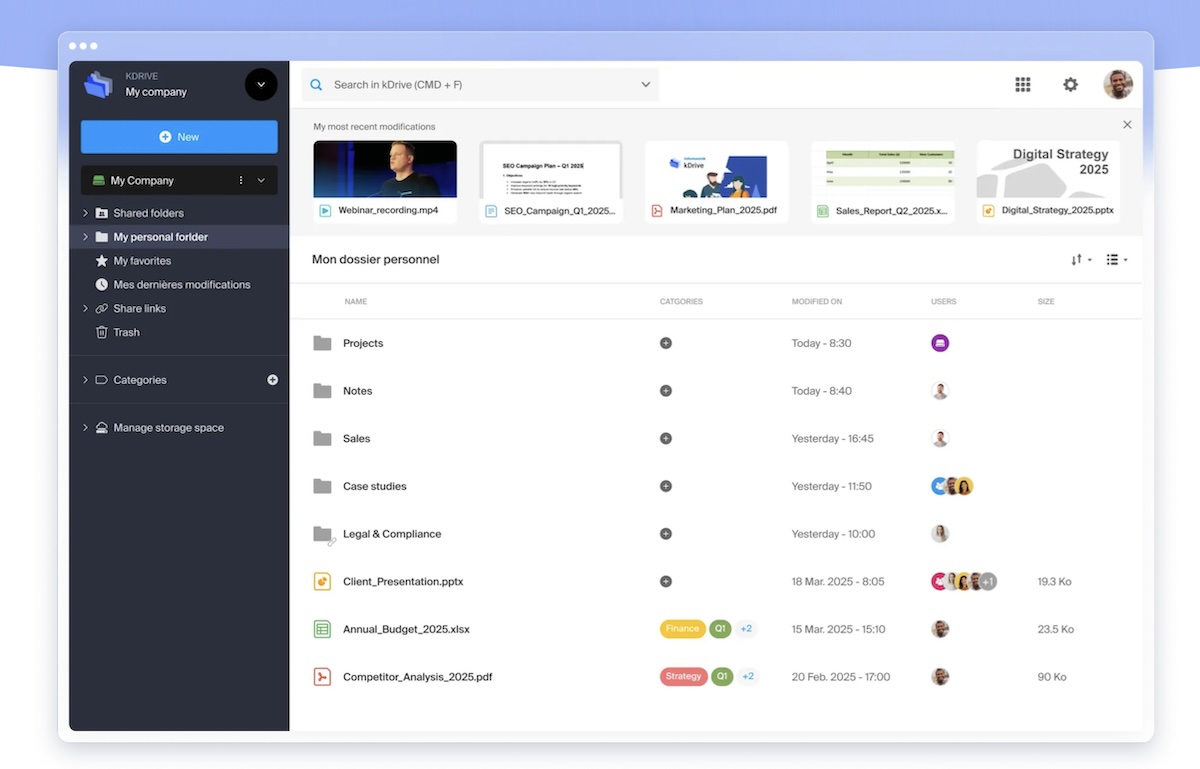Viewport: 1200px width, 769px height.
Task: Open Webinar_recording.mp4 thumbnail
Action: [x=385, y=169]
